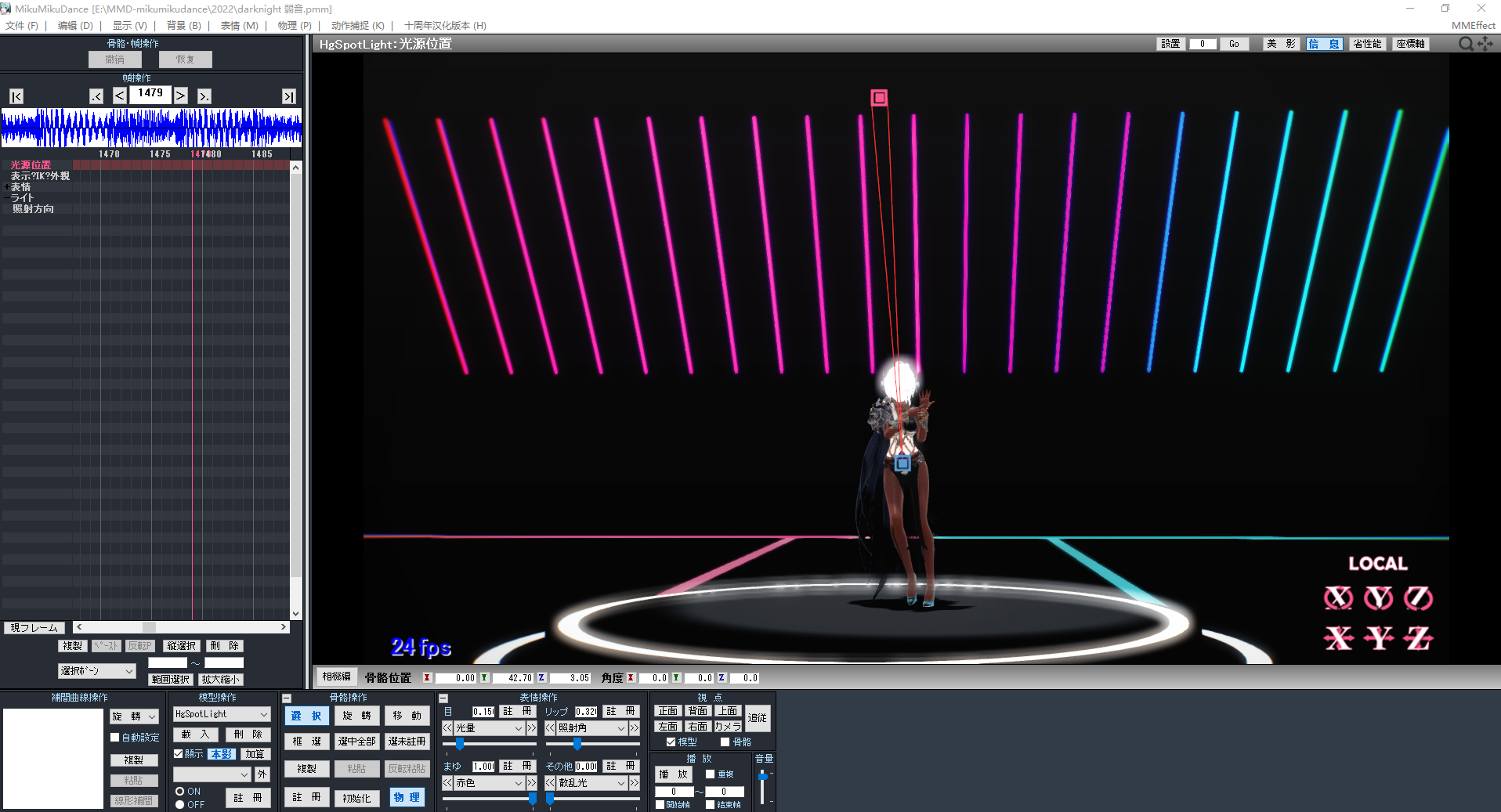Open the 光量 facial expression dropdown

[487, 727]
